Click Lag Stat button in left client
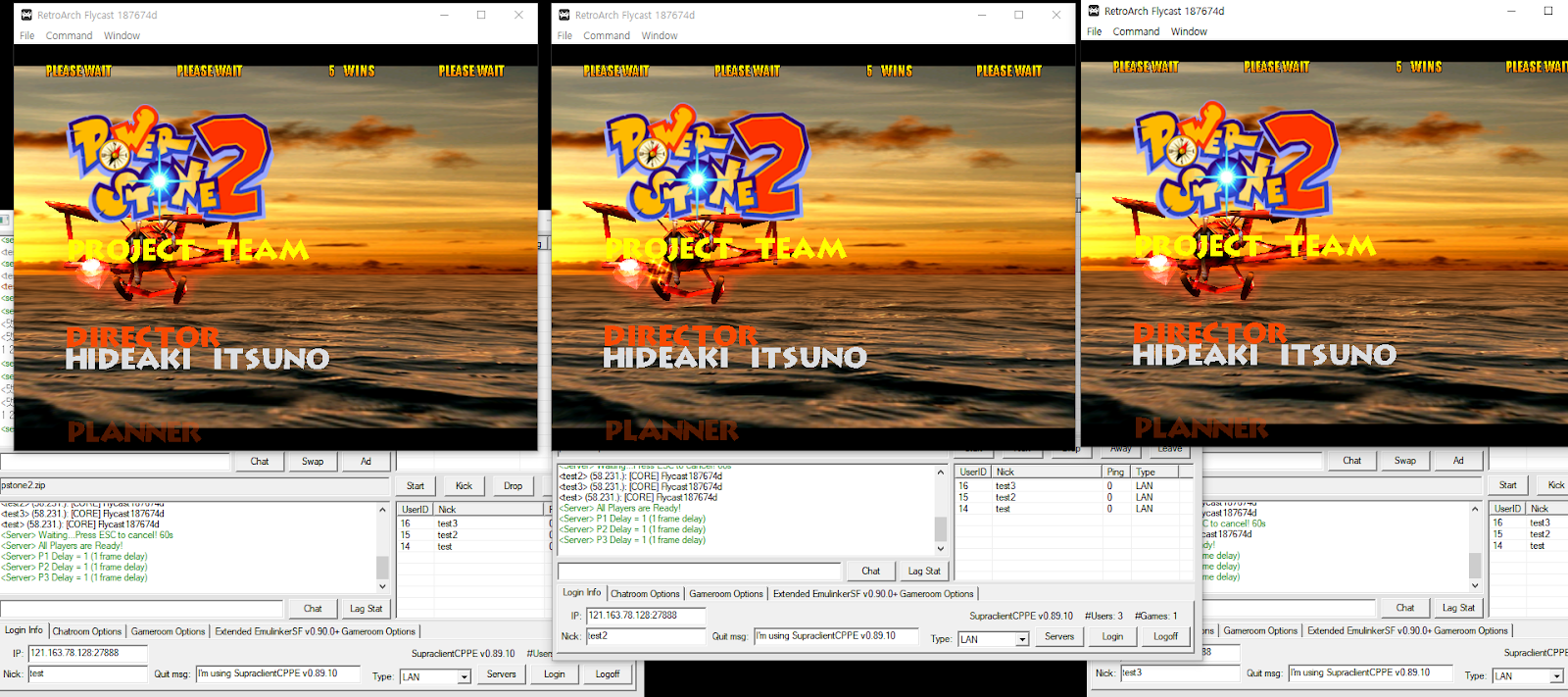This screenshot has width=1568, height=697. click(366, 609)
